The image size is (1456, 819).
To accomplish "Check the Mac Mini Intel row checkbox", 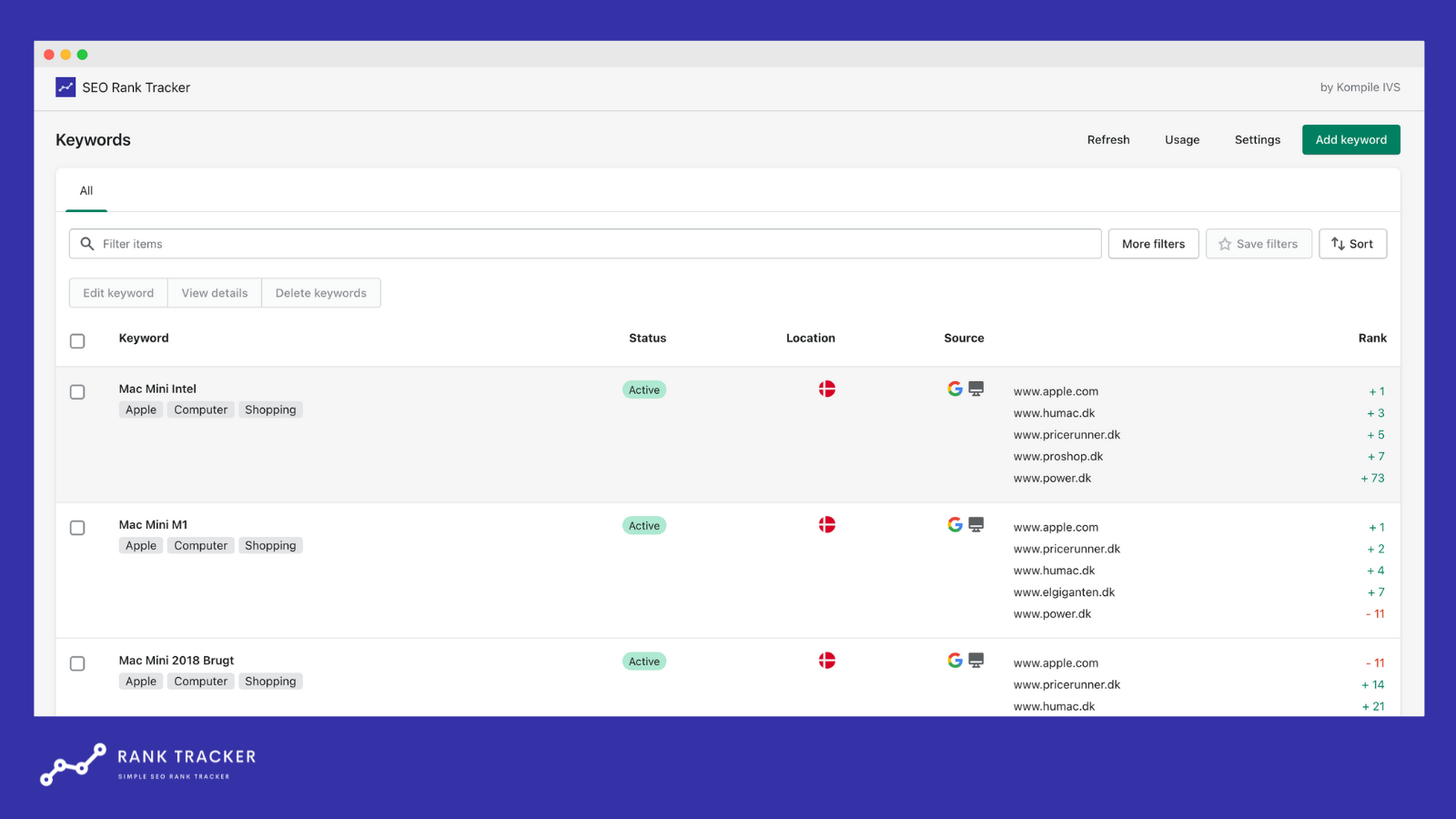I will [x=77, y=392].
